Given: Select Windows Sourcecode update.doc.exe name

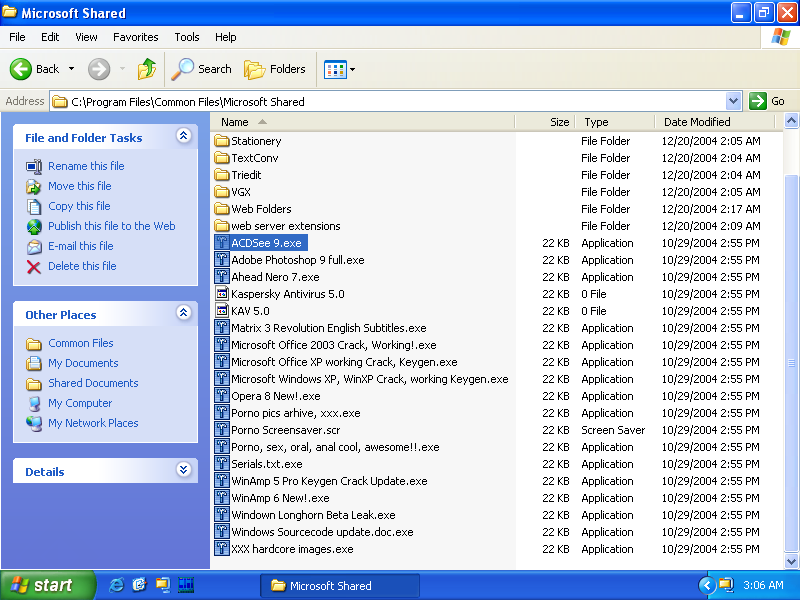Looking at the screenshot, I should (322, 532).
